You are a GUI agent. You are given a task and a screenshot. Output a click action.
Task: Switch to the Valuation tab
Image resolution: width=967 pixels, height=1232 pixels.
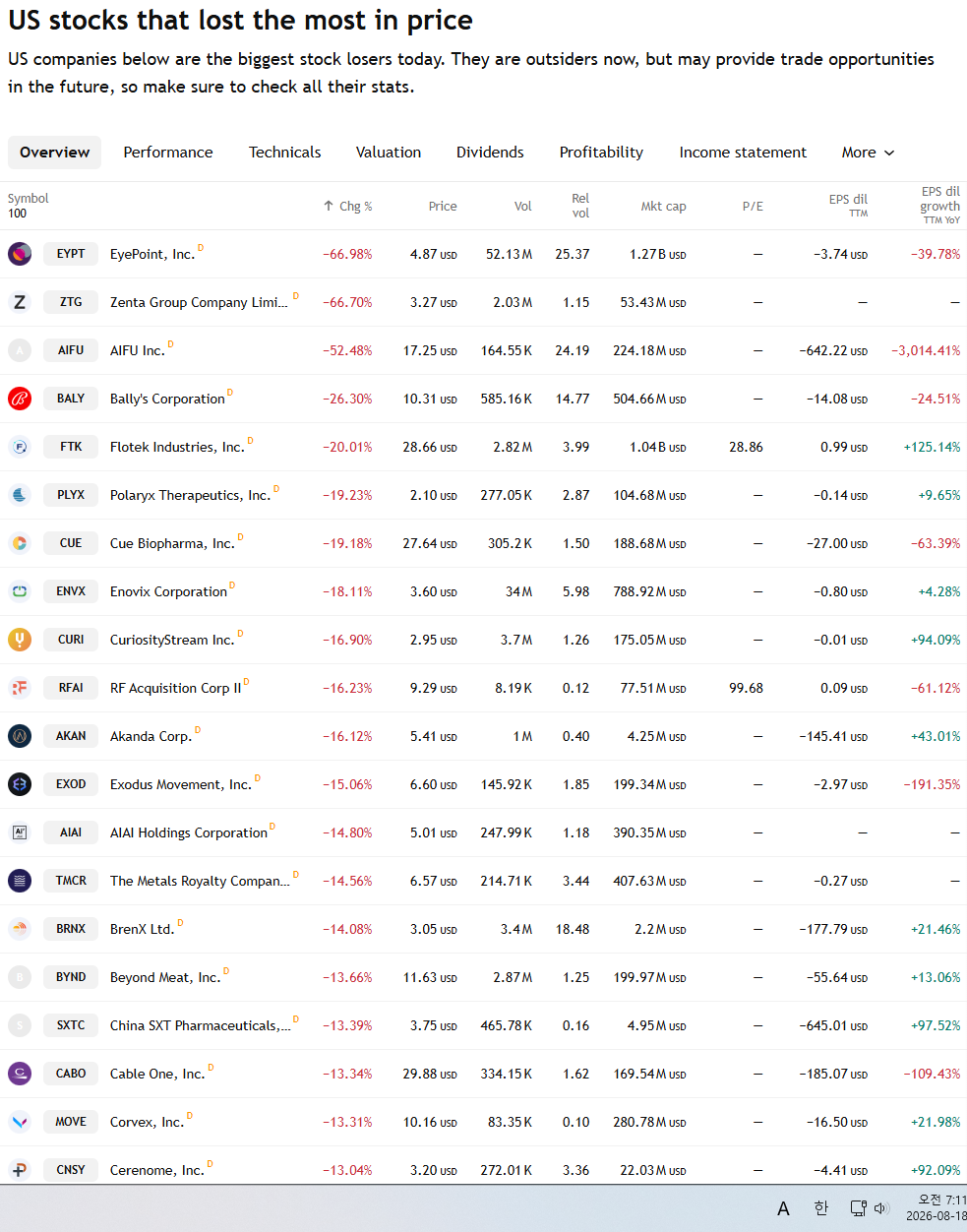pyautogui.click(x=389, y=153)
